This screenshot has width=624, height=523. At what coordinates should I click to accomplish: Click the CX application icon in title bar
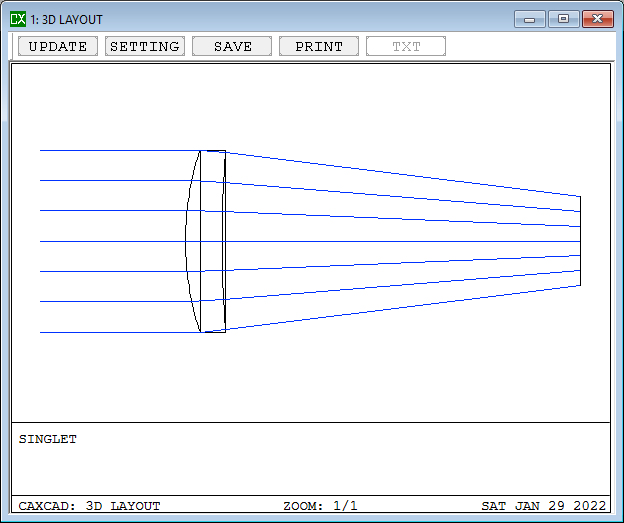18,19
